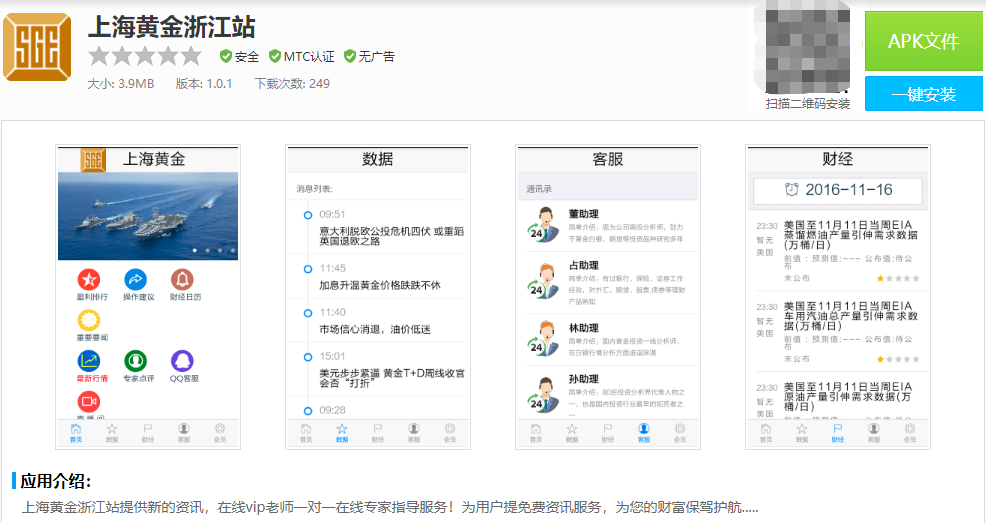Tap the 最新行情 chart icon
The width and height of the screenshot is (986, 523).
point(89,361)
